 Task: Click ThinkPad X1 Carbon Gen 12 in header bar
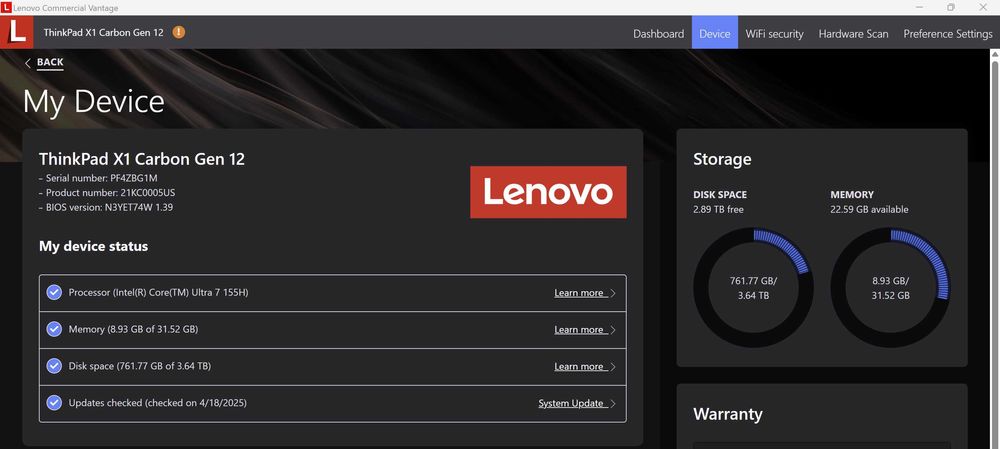[103, 33]
